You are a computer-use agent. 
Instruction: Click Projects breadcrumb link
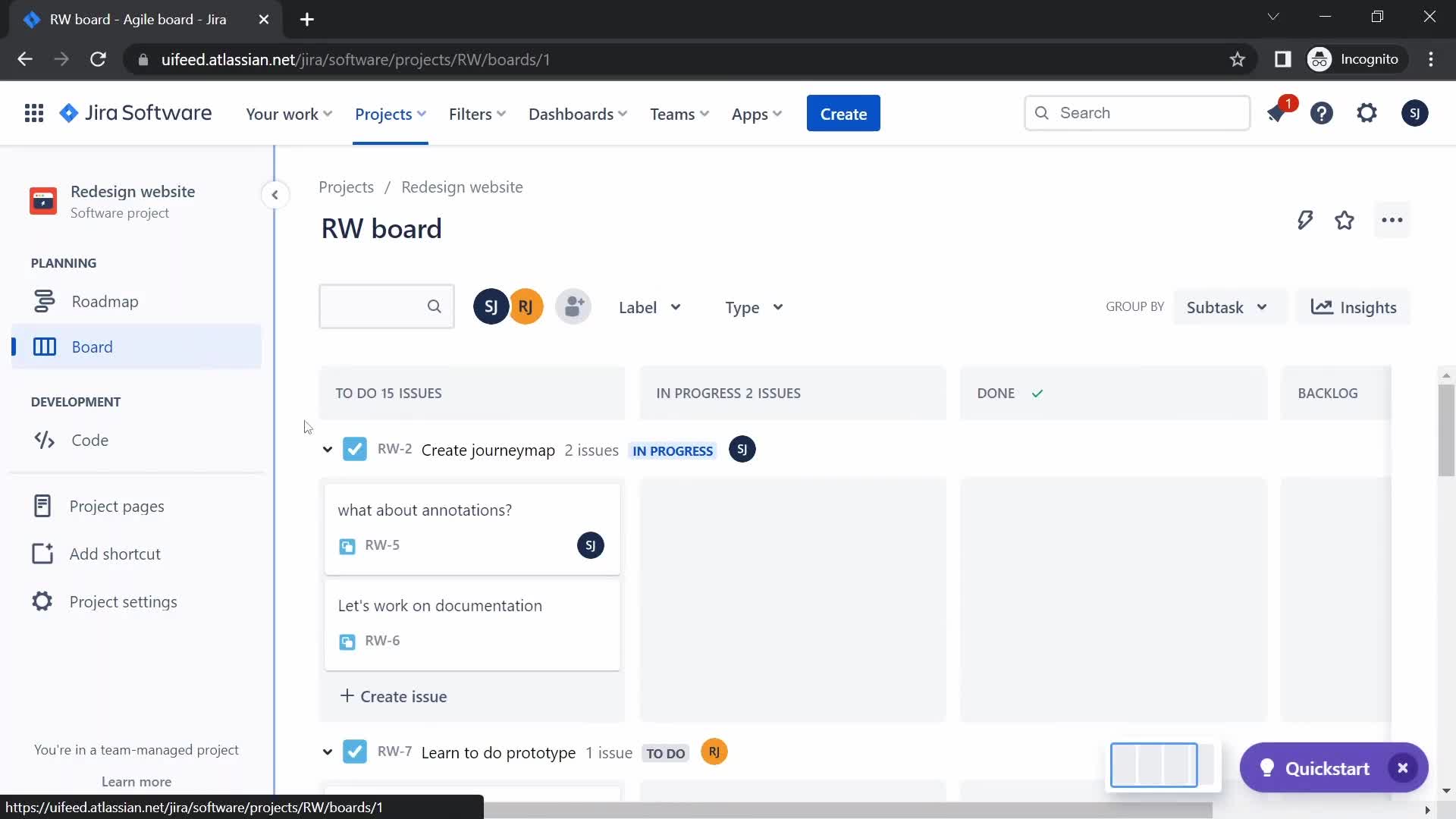point(346,186)
